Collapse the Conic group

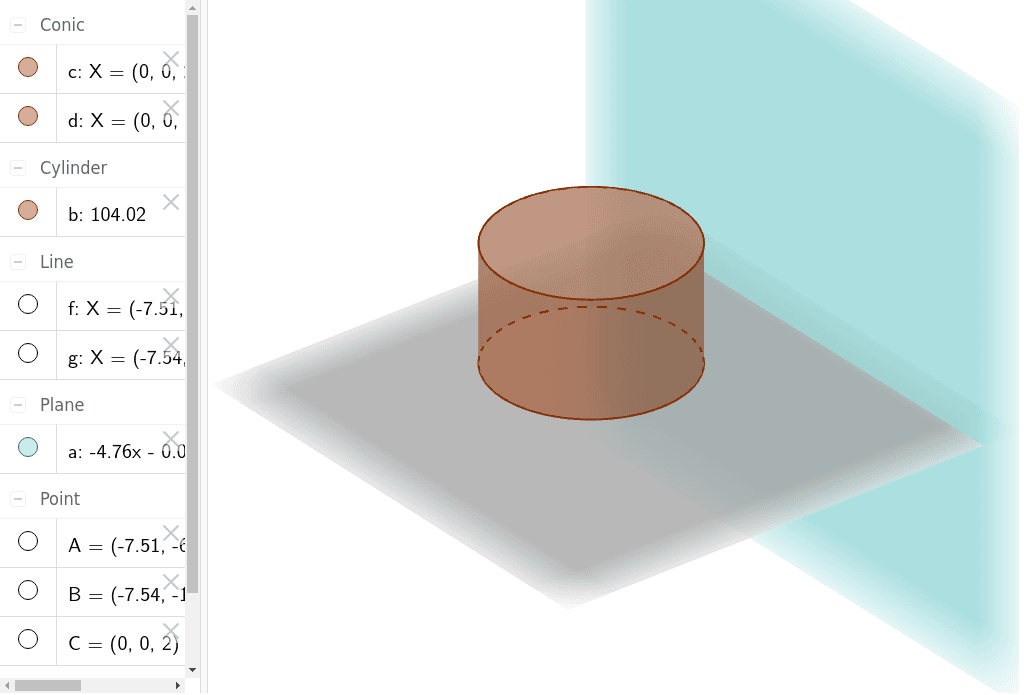18,25
